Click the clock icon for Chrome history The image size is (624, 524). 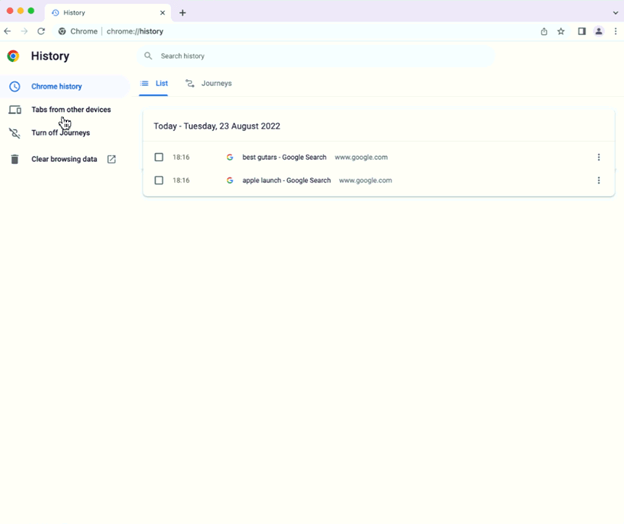[15, 86]
